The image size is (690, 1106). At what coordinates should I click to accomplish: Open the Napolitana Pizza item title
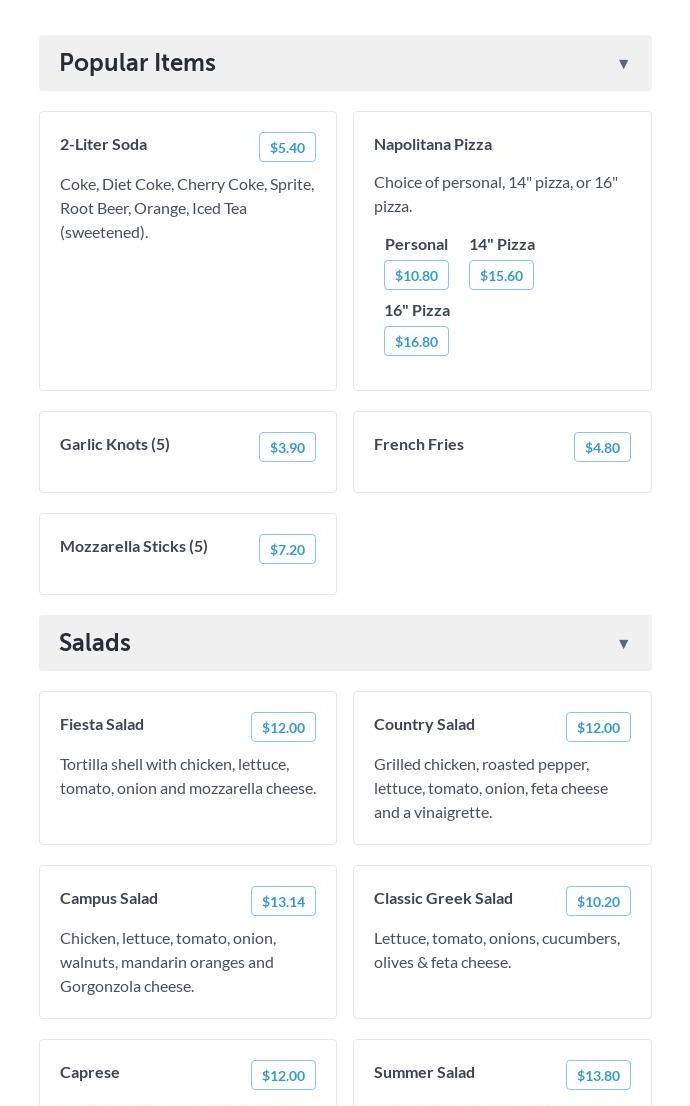click(x=433, y=144)
